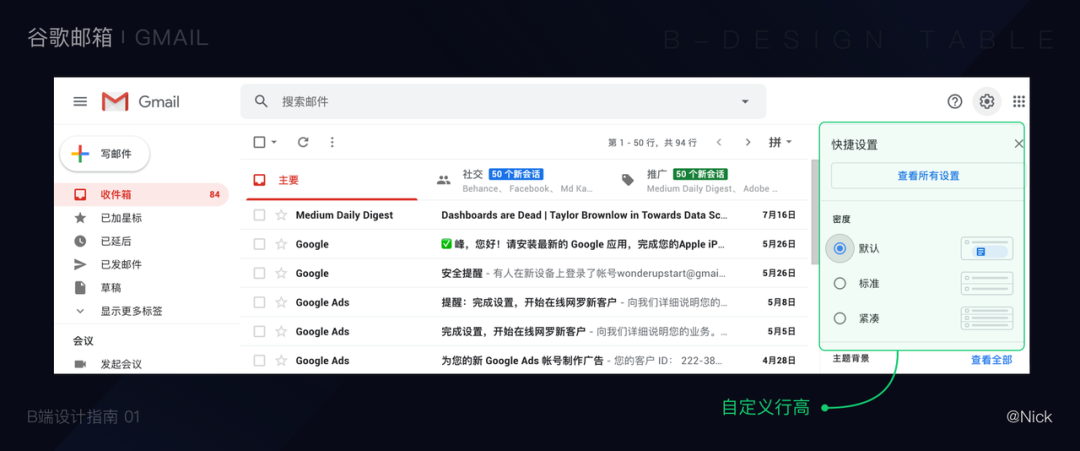Open the 拼 input method dropdown

tap(780, 143)
